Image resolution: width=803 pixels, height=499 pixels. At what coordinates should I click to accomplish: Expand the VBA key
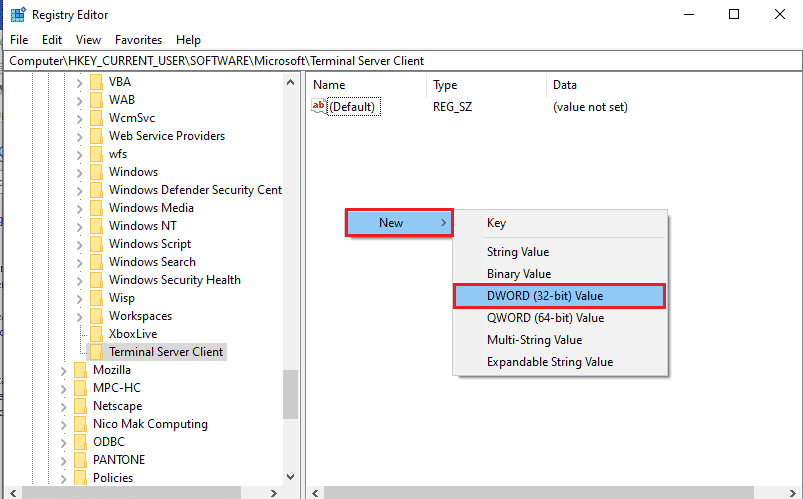(79, 82)
